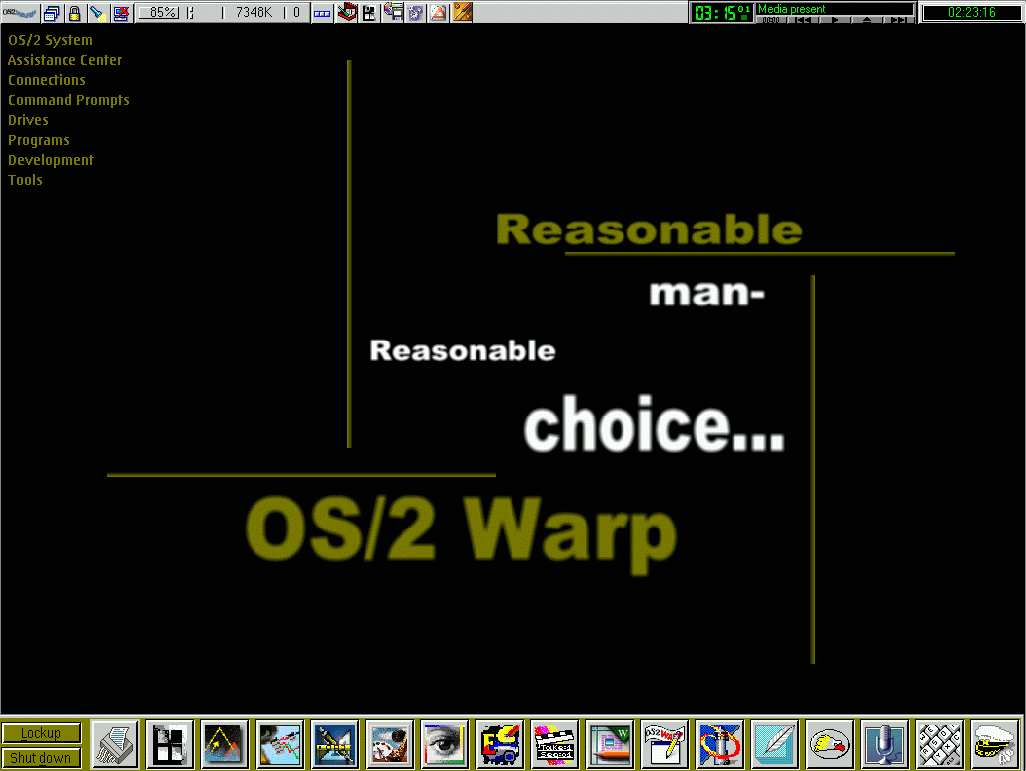
Task: Launch the colorful E editor icon
Action: [500, 744]
